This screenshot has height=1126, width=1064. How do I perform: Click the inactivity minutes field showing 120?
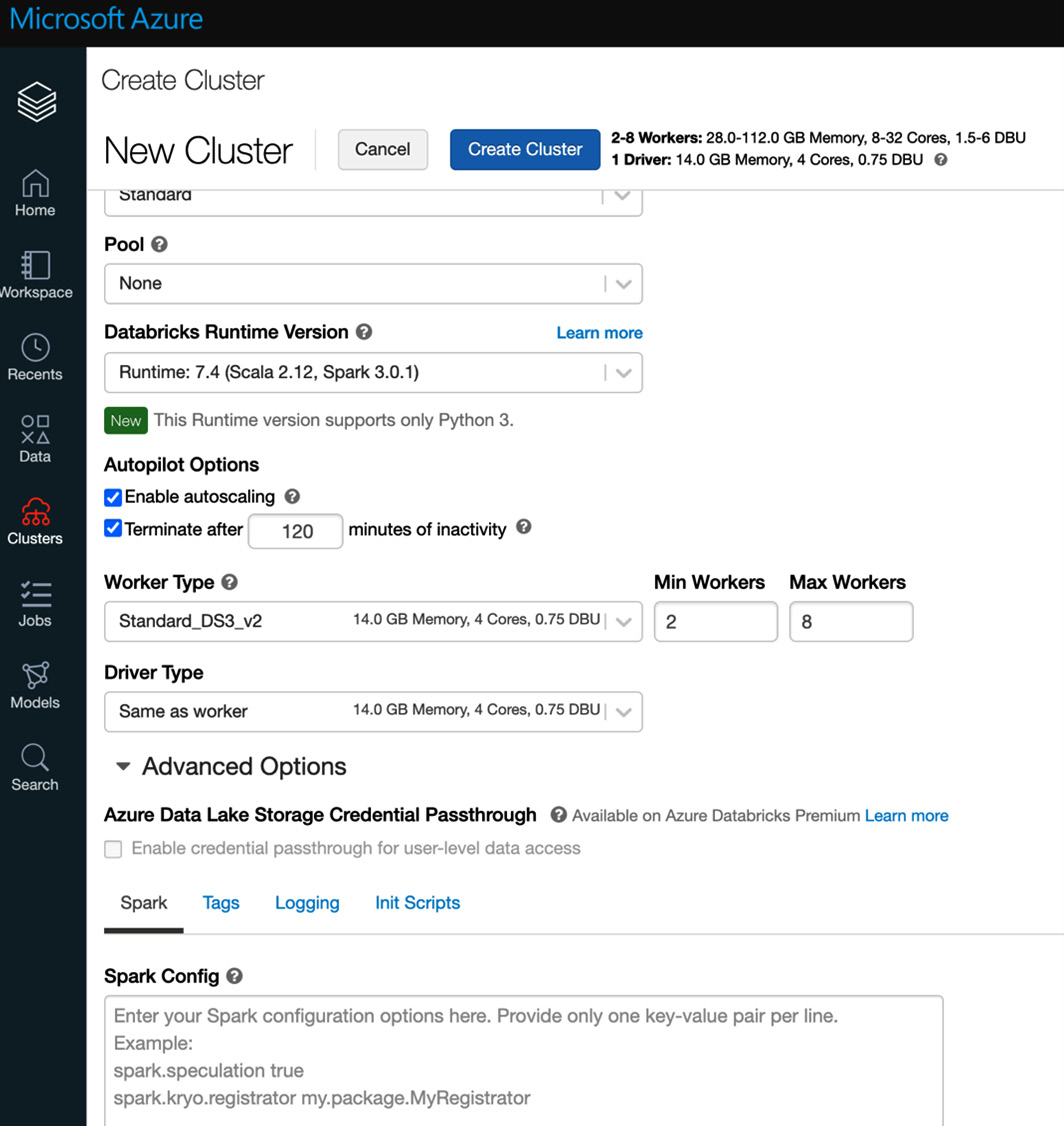pos(296,531)
